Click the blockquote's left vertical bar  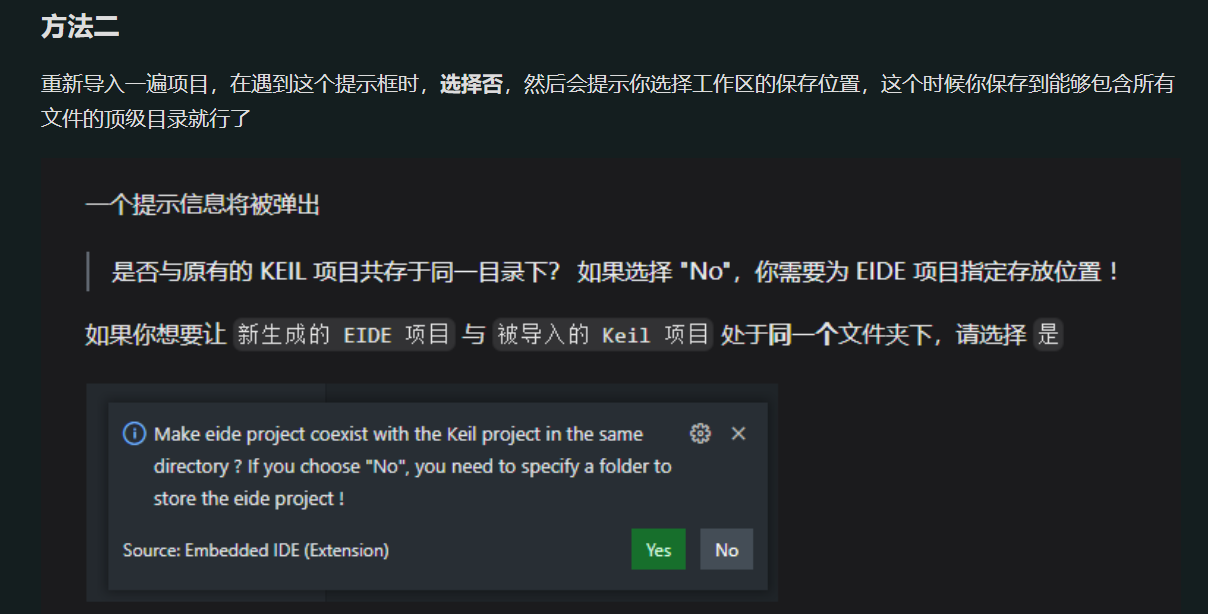(88, 271)
